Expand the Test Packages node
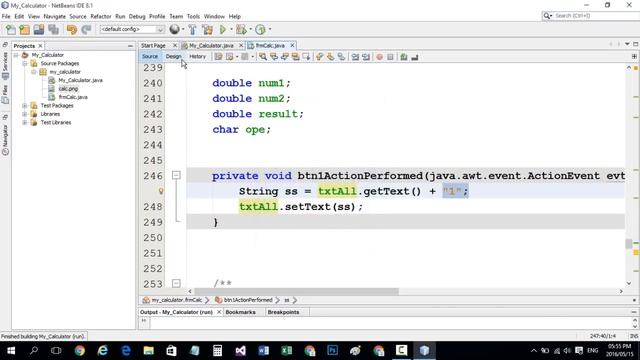The width and height of the screenshot is (640, 360). click(25, 105)
